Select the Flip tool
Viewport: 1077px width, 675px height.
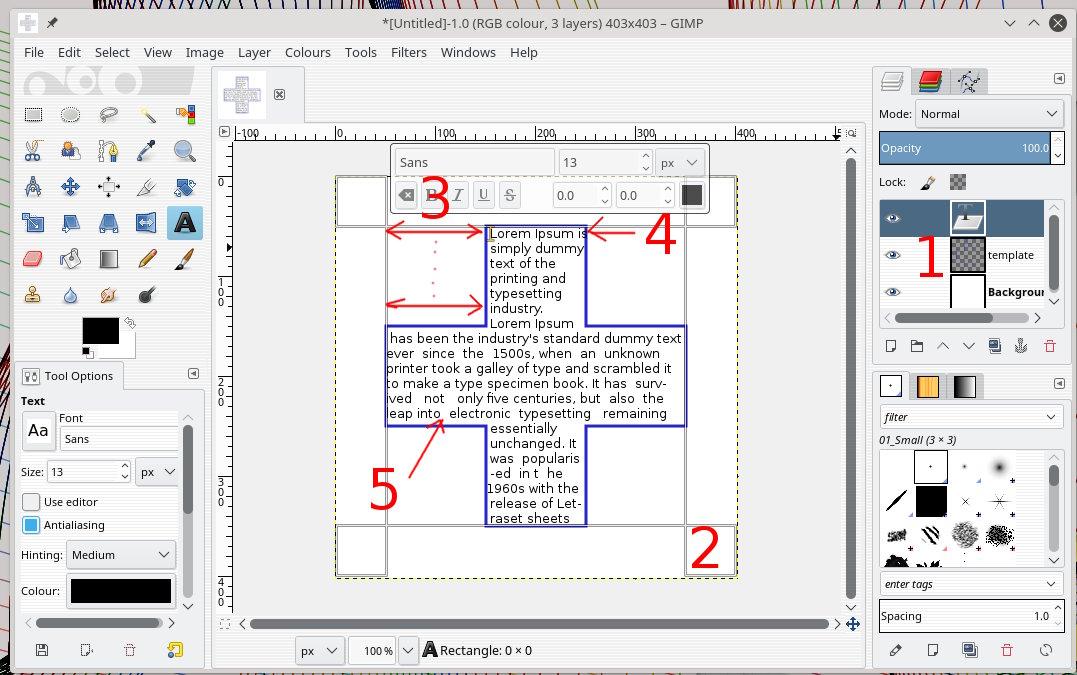point(146,222)
